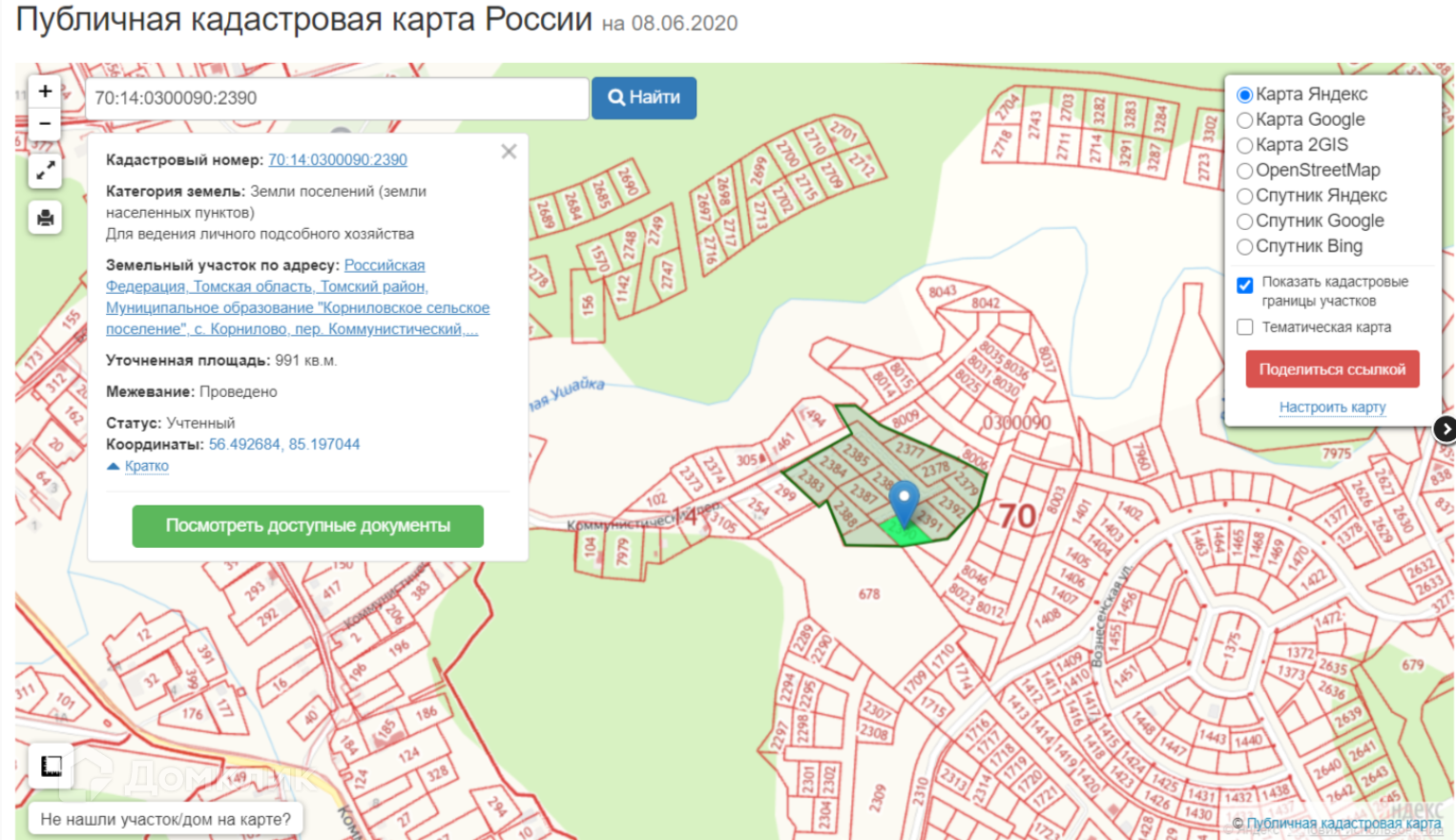Focus the cadastral number search field
This screenshot has width=1456, height=840.
tap(337, 98)
